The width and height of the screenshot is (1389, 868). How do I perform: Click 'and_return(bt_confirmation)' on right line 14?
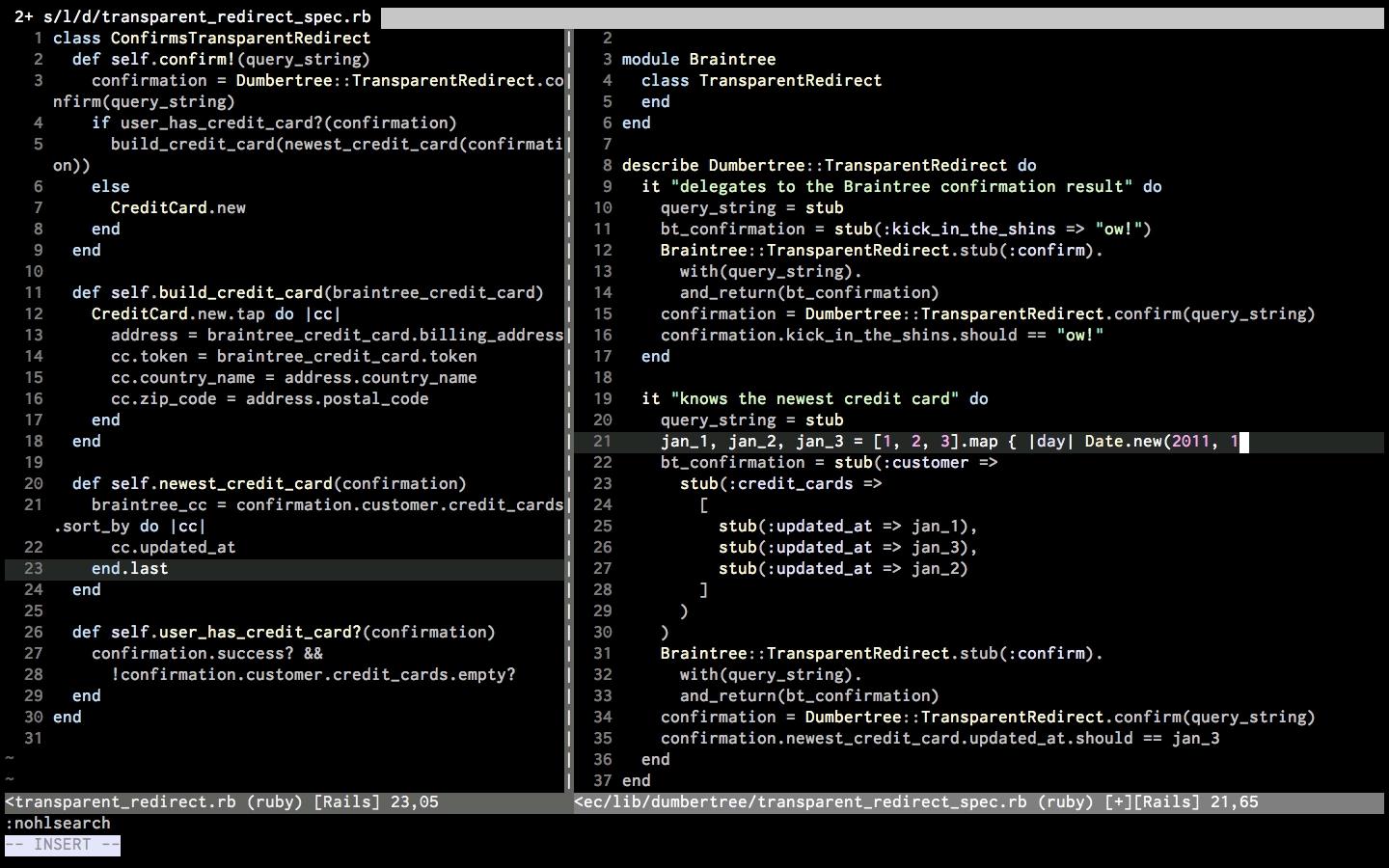click(810, 292)
